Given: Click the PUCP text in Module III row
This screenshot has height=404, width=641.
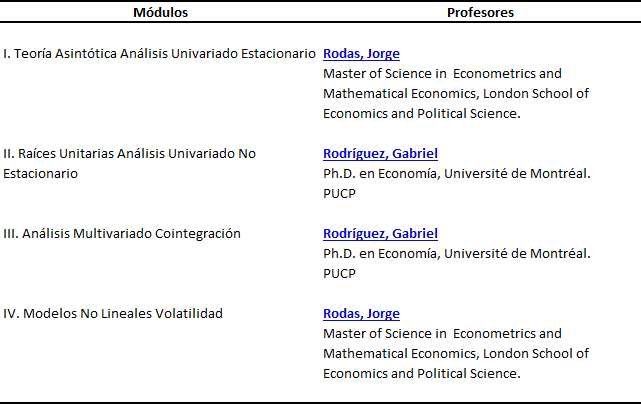Looking at the screenshot, I should click(x=339, y=274).
